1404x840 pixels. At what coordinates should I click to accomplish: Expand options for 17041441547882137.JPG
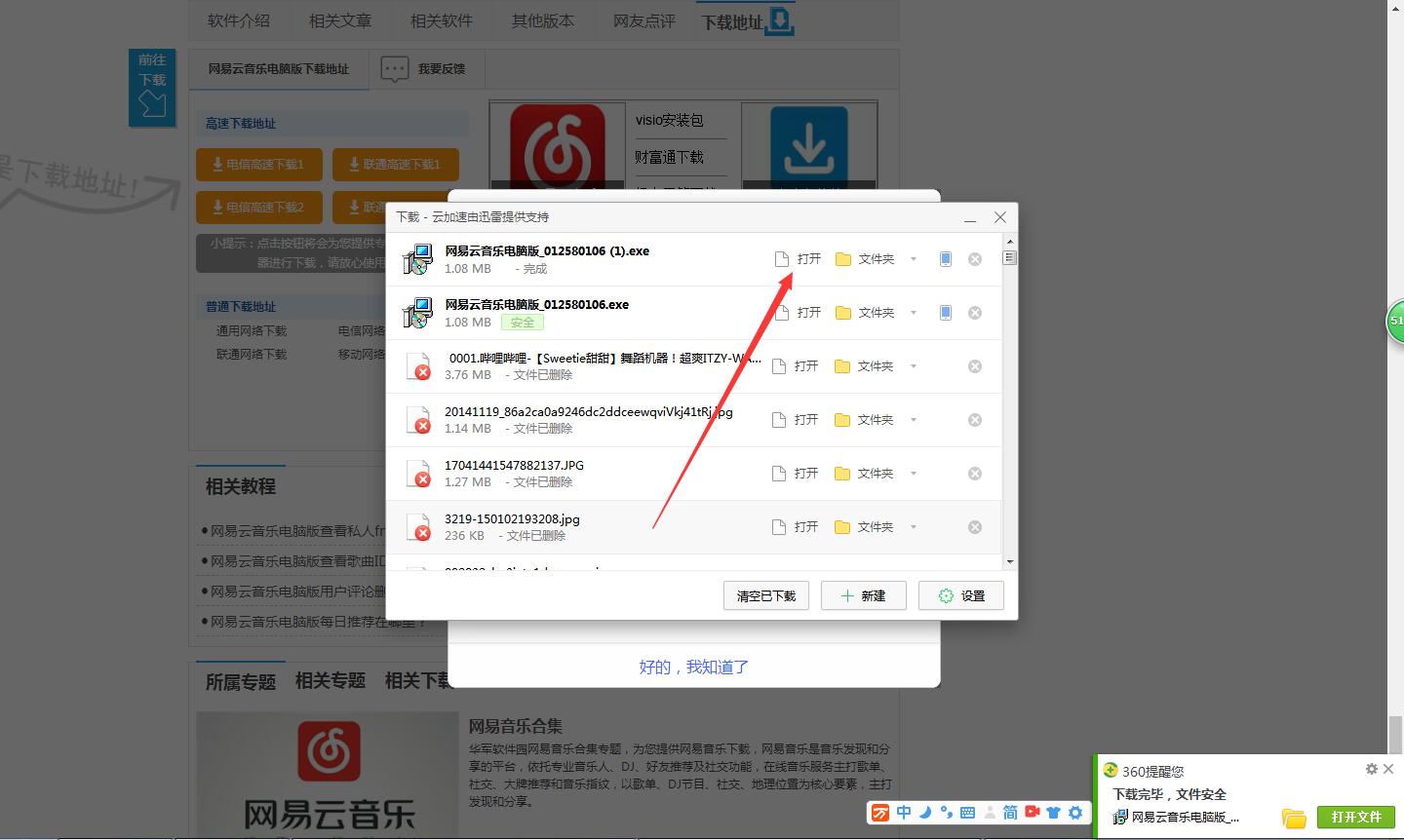(914, 474)
